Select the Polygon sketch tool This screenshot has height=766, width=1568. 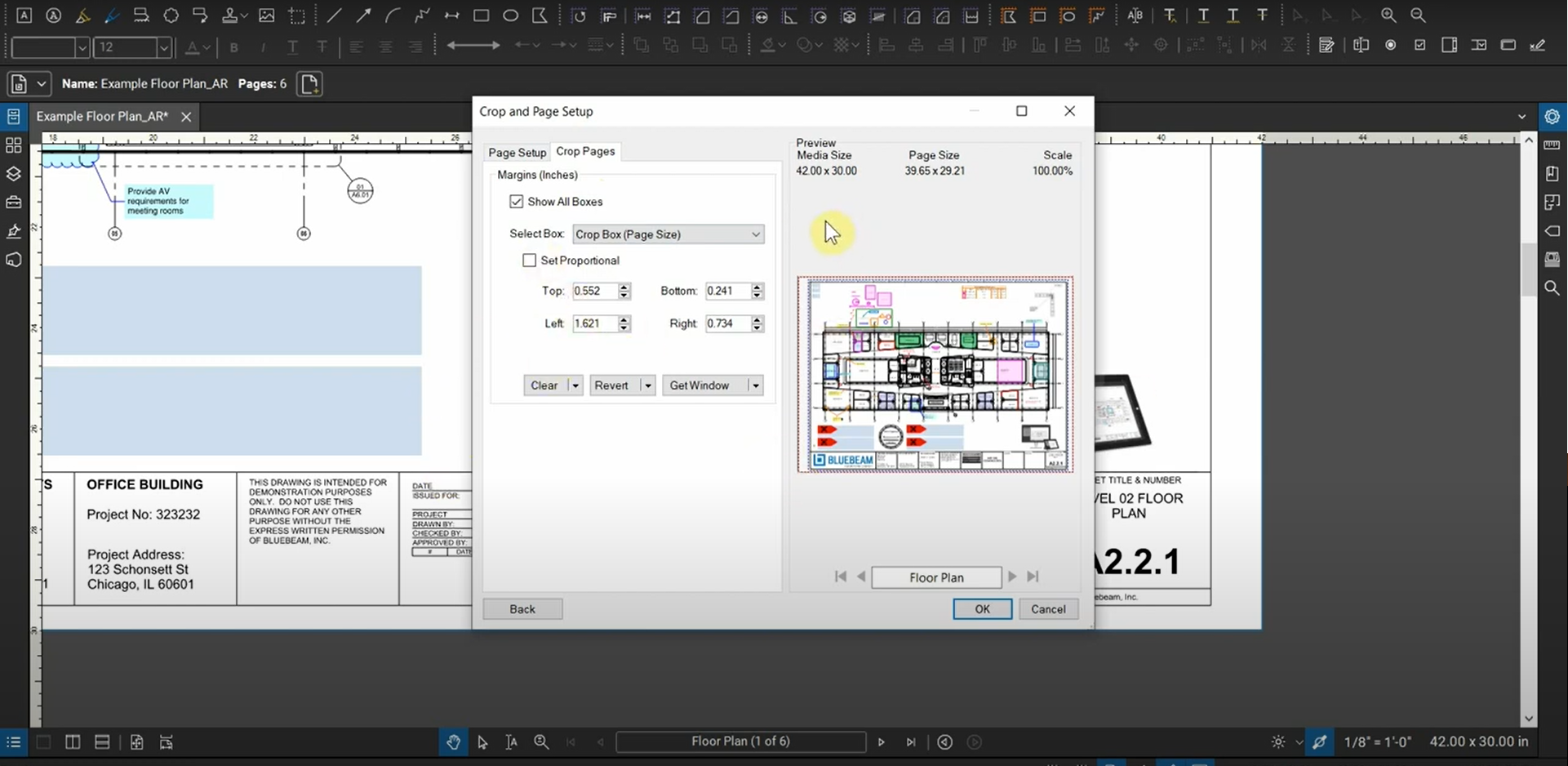[x=539, y=15]
